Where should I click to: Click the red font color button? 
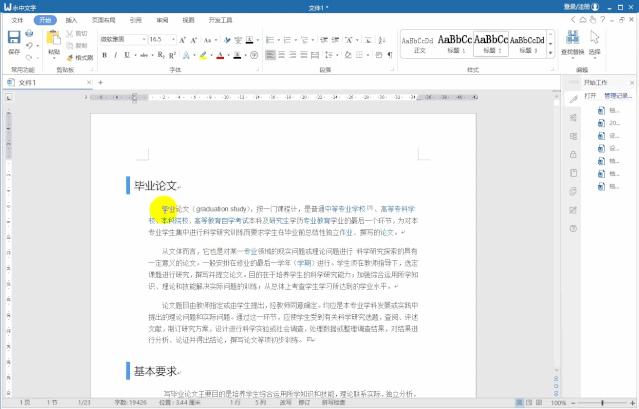point(220,55)
